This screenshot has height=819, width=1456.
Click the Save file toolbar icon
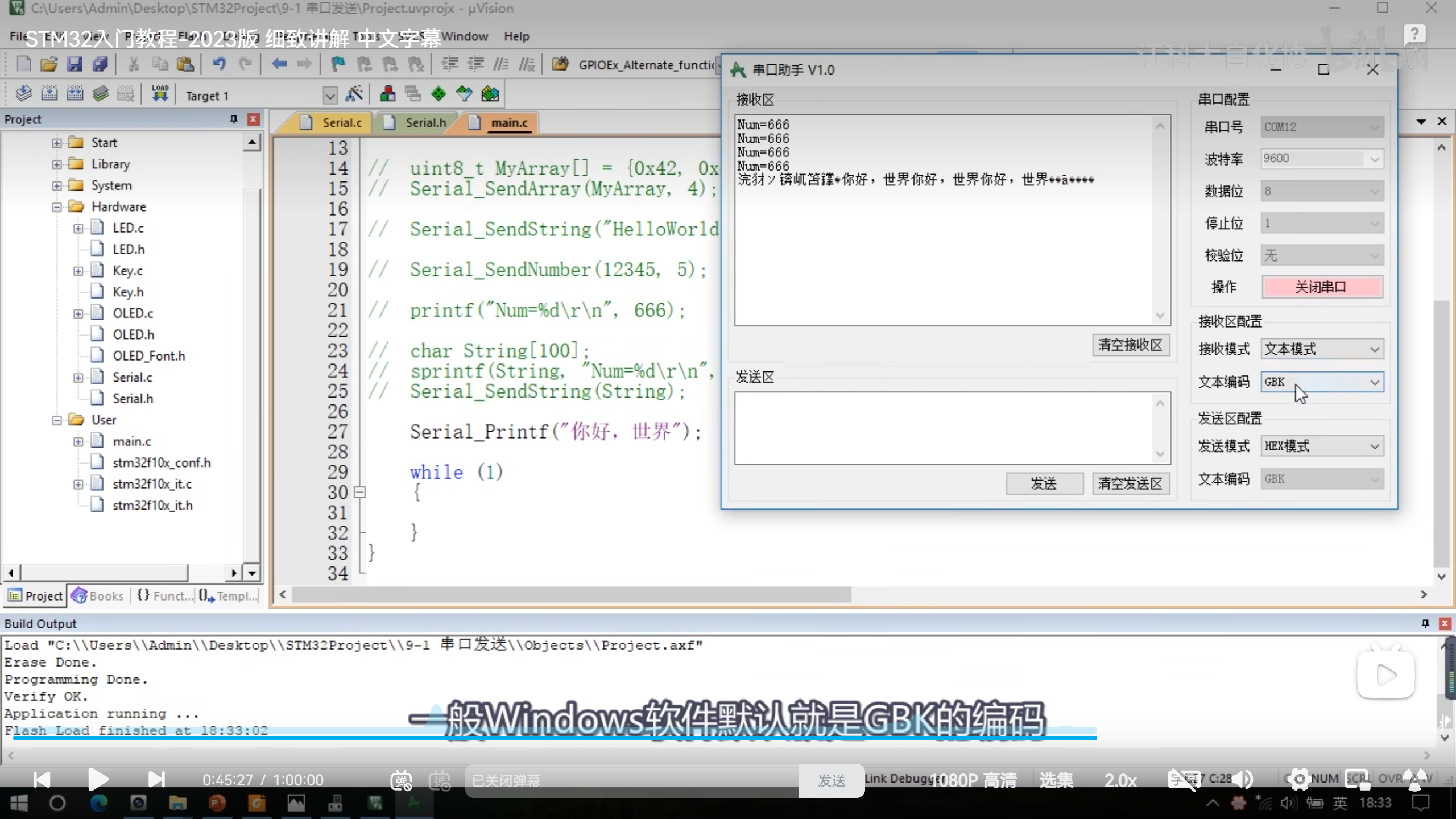click(75, 64)
